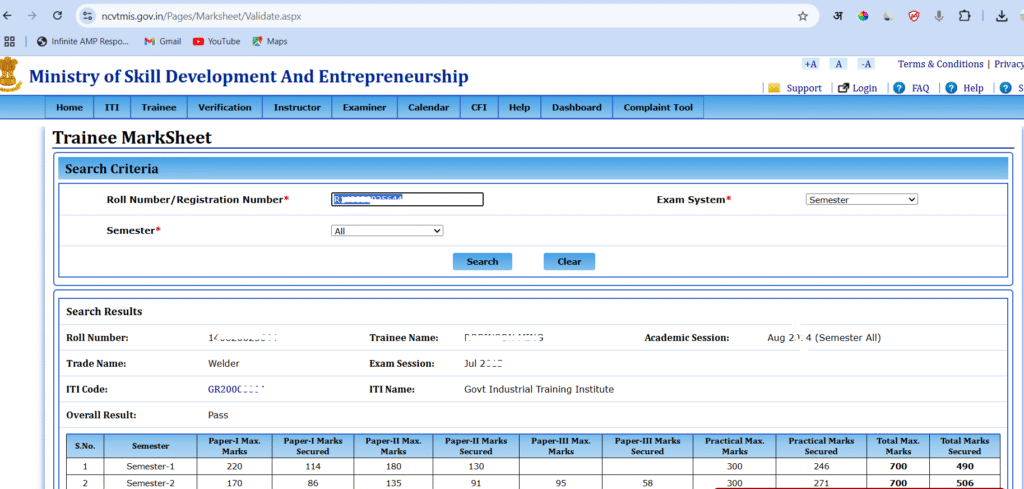Open the apps grid in bookmarks bar

coord(10,41)
